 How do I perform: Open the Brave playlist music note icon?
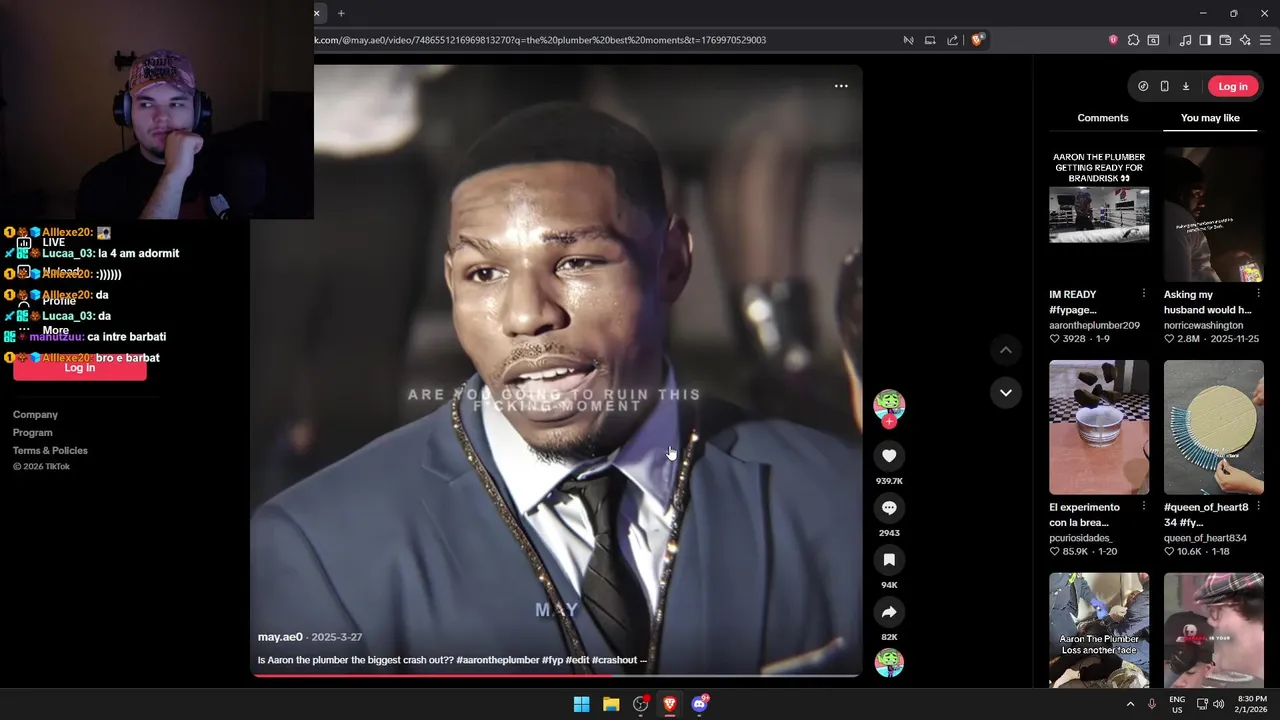(1185, 40)
